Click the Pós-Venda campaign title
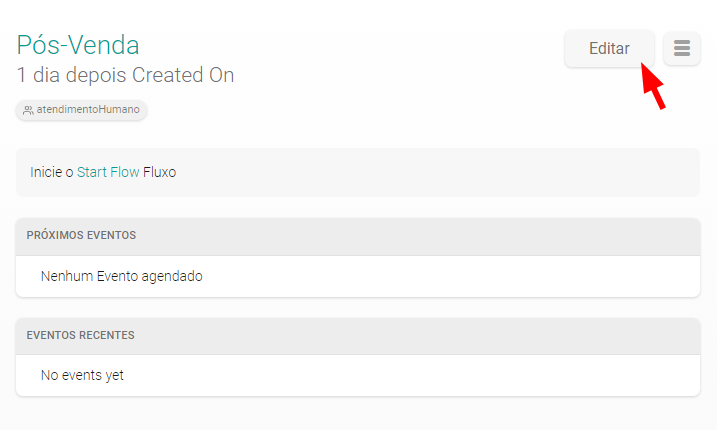The image size is (717, 430). 78,45
